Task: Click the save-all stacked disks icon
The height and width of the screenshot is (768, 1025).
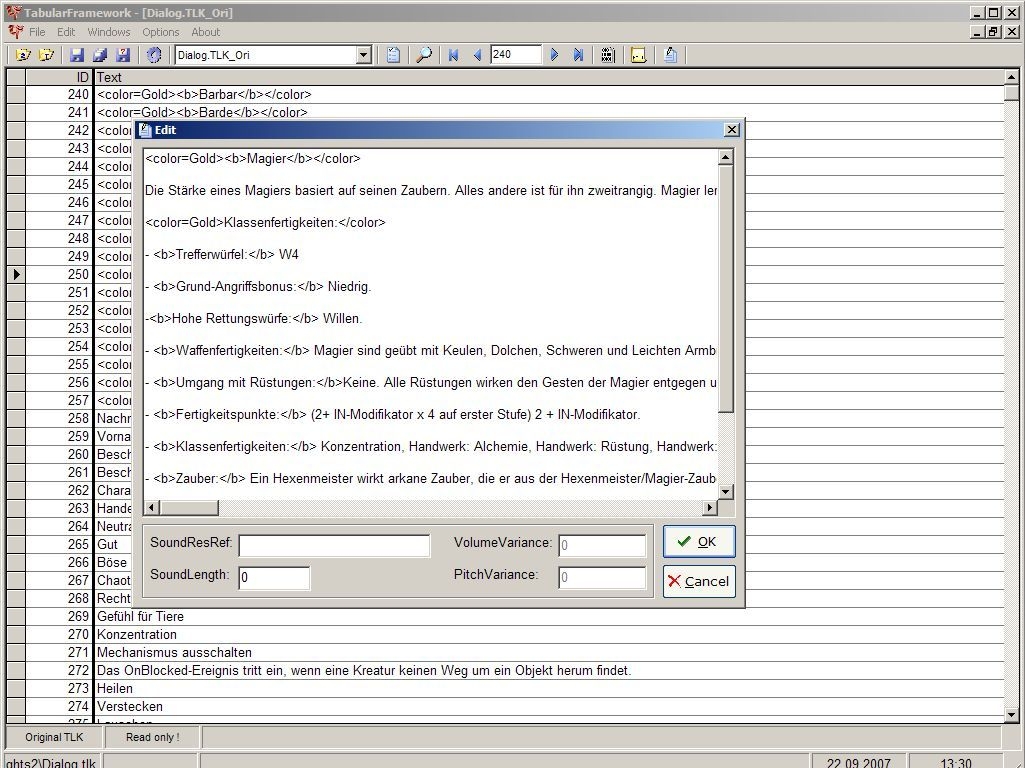Action: pyautogui.click(x=100, y=55)
